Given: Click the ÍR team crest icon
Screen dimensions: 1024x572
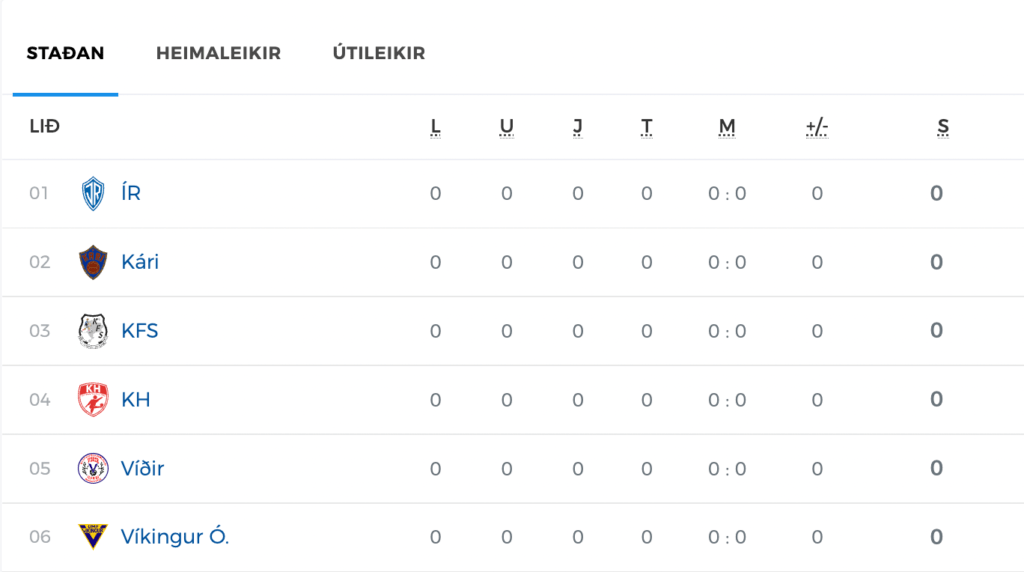Looking at the screenshot, I should 93,193.
